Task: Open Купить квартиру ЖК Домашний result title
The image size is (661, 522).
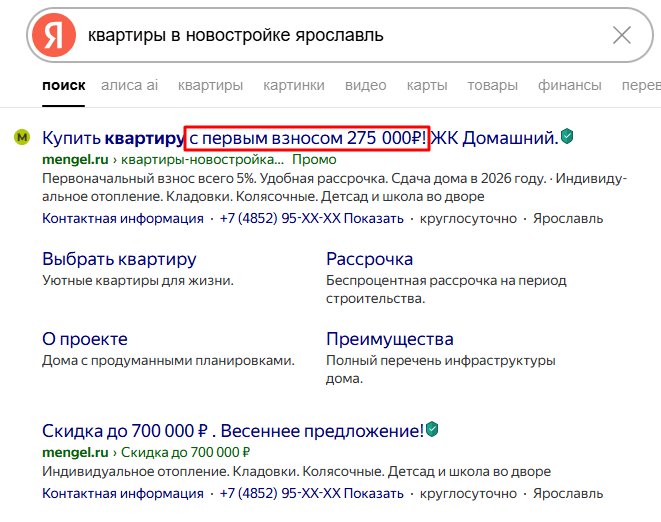Action: (x=300, y=138)
